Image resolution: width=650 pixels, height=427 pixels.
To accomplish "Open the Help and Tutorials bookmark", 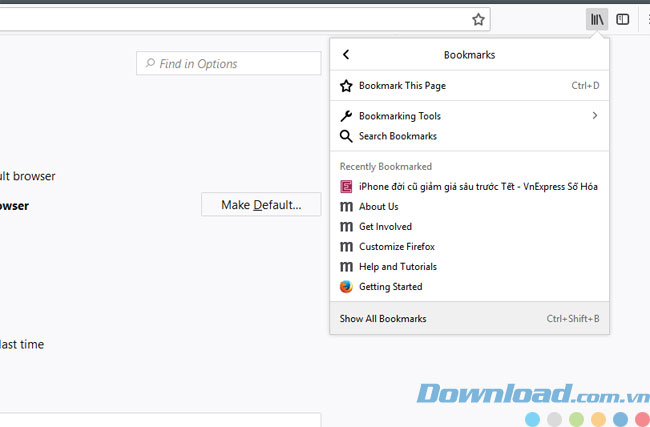I will click(397, 267).
